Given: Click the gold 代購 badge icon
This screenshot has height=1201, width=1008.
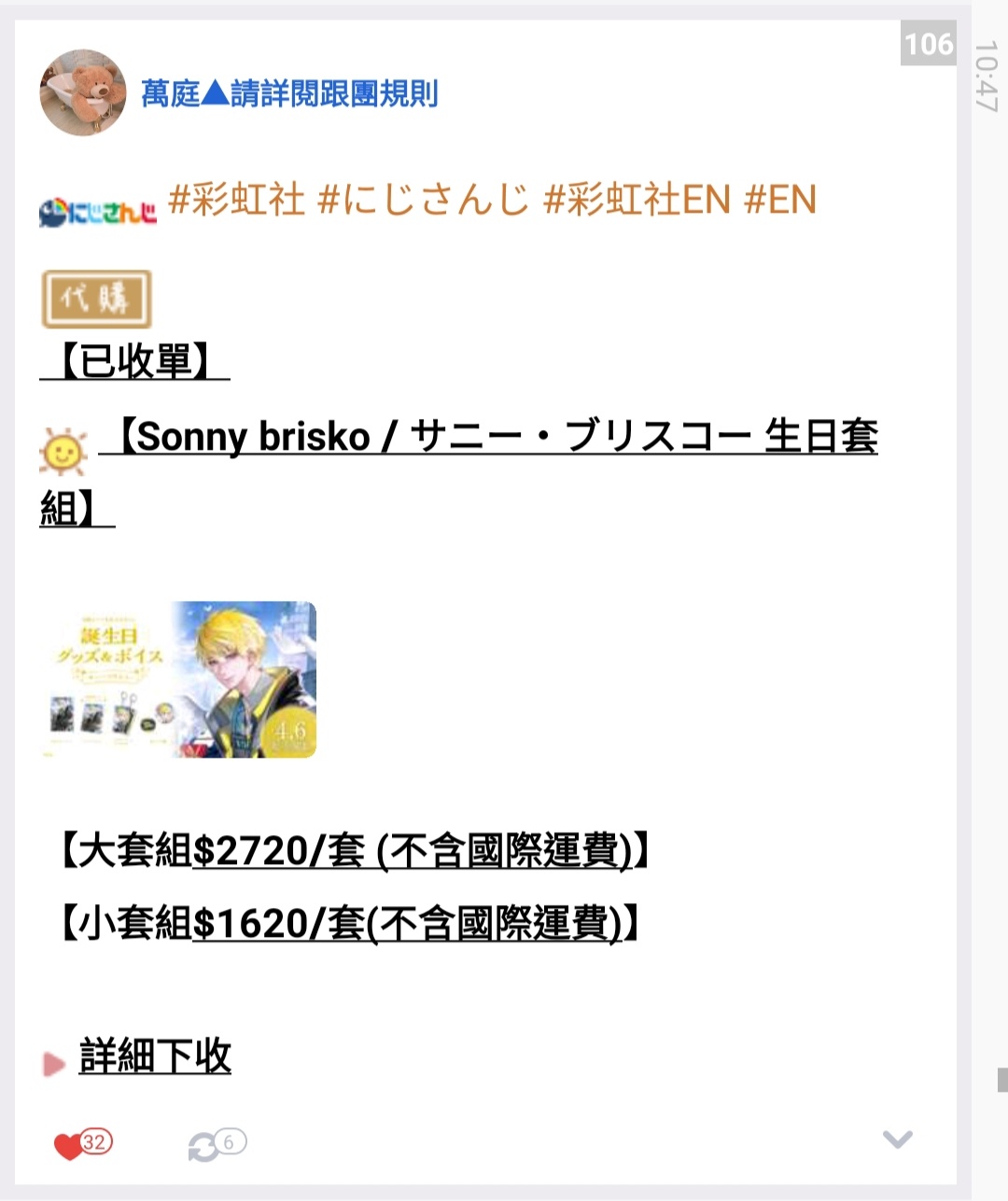Looking at the screenshot, I should click(x=96, y=300).
